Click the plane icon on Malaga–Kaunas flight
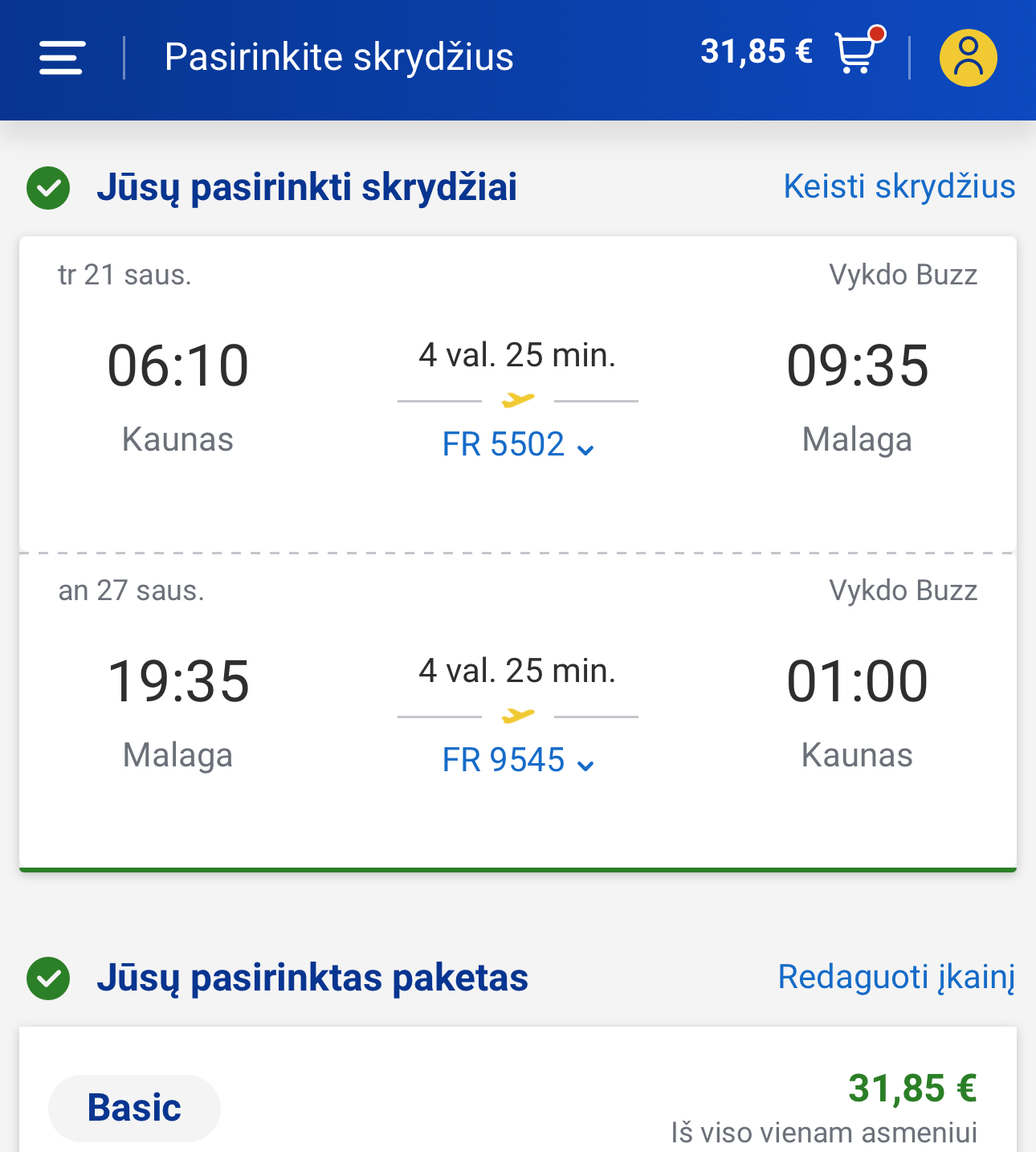1036x1152 pixels. click(518, 715)
